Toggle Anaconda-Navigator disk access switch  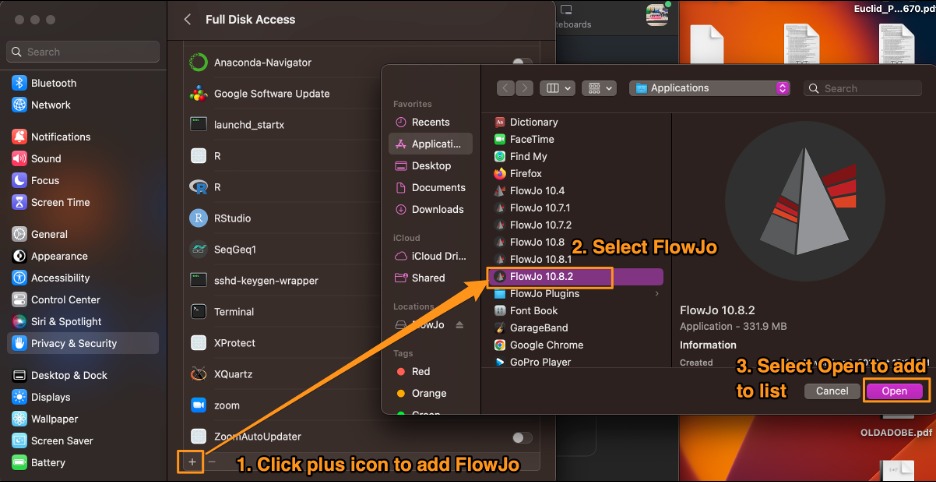521,63
